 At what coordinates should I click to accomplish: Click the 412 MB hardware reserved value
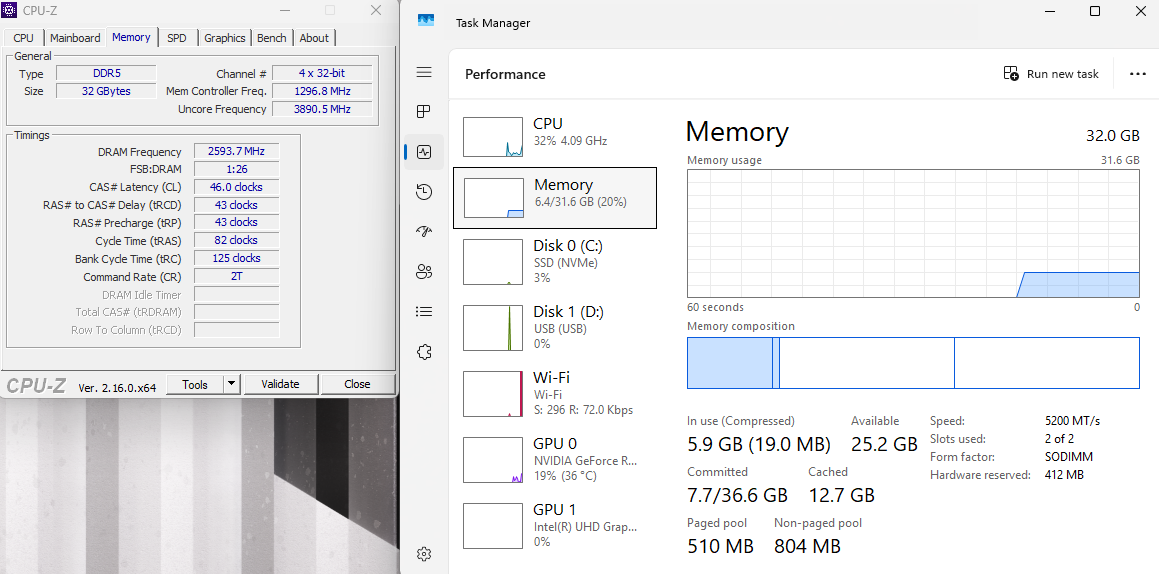pyautogui.click(x=1064, y=475)
